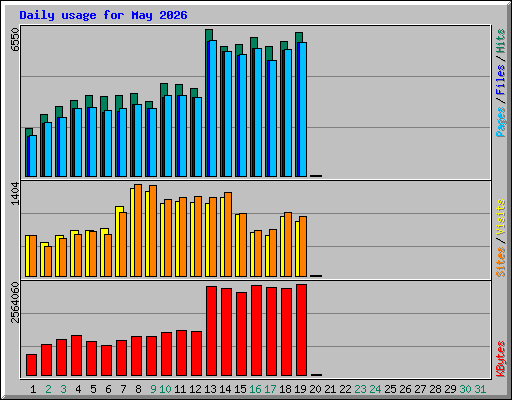Viewport: 512px width, 400px height.
Task: Click the red KBytes bar for day 19
Action: (301, 330)
